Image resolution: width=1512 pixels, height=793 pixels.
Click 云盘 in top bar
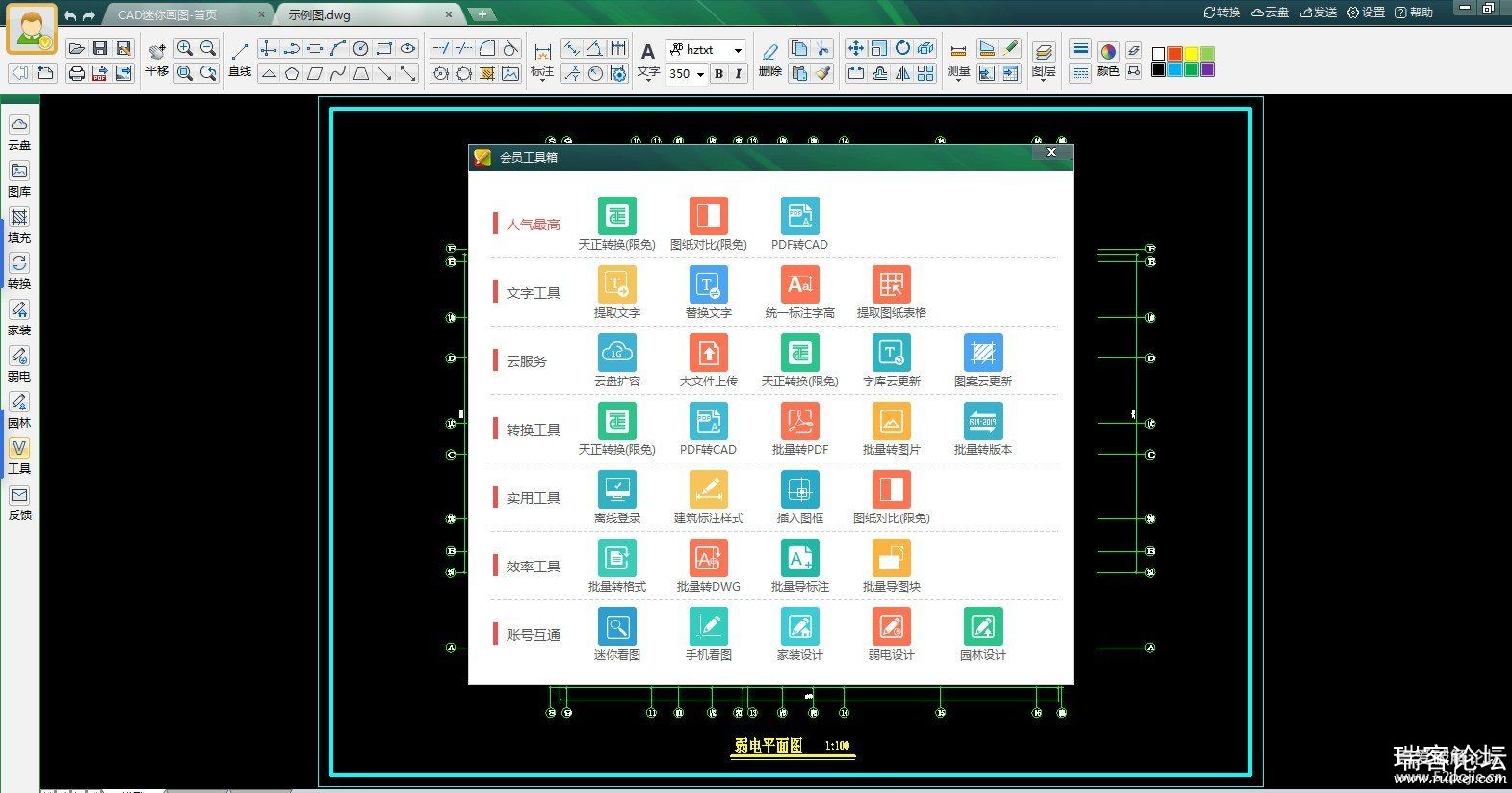(1269, 13)
